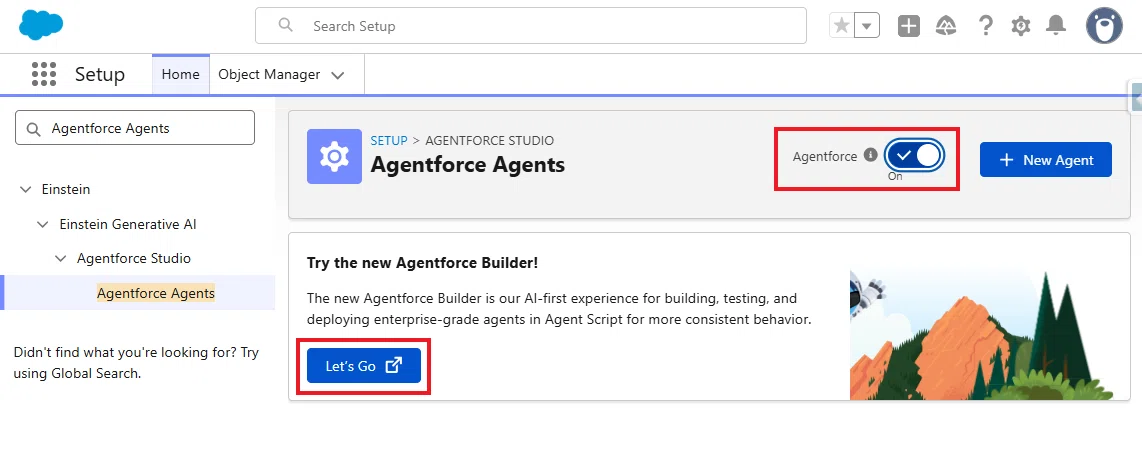1142x468 pixels.
Task: Click the Setup gear icon in header
Action: pos(1020,26)
